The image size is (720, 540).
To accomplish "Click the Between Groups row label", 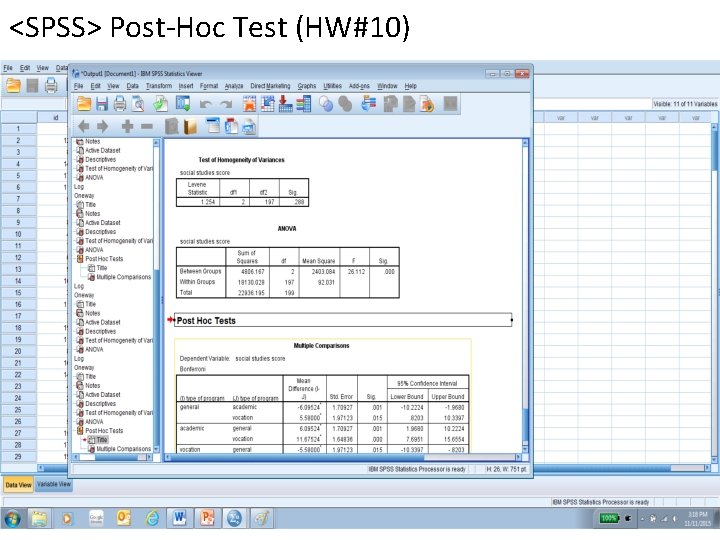I will point(200,271).
